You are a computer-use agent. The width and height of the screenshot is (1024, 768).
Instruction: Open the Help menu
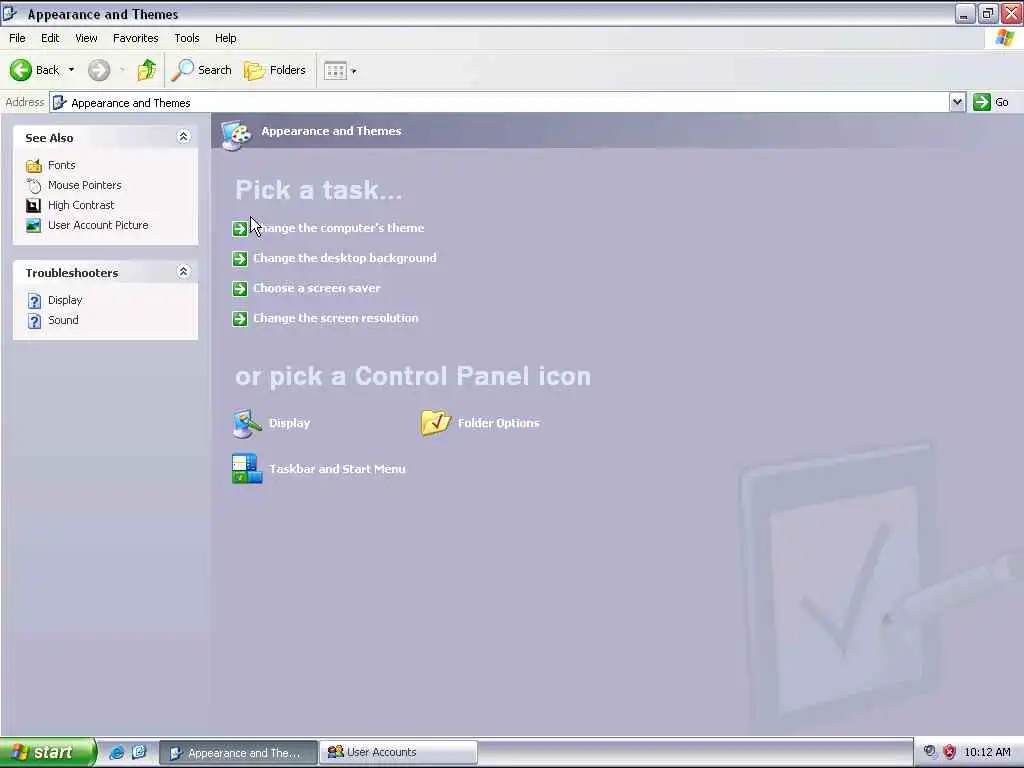coord(225,38)
